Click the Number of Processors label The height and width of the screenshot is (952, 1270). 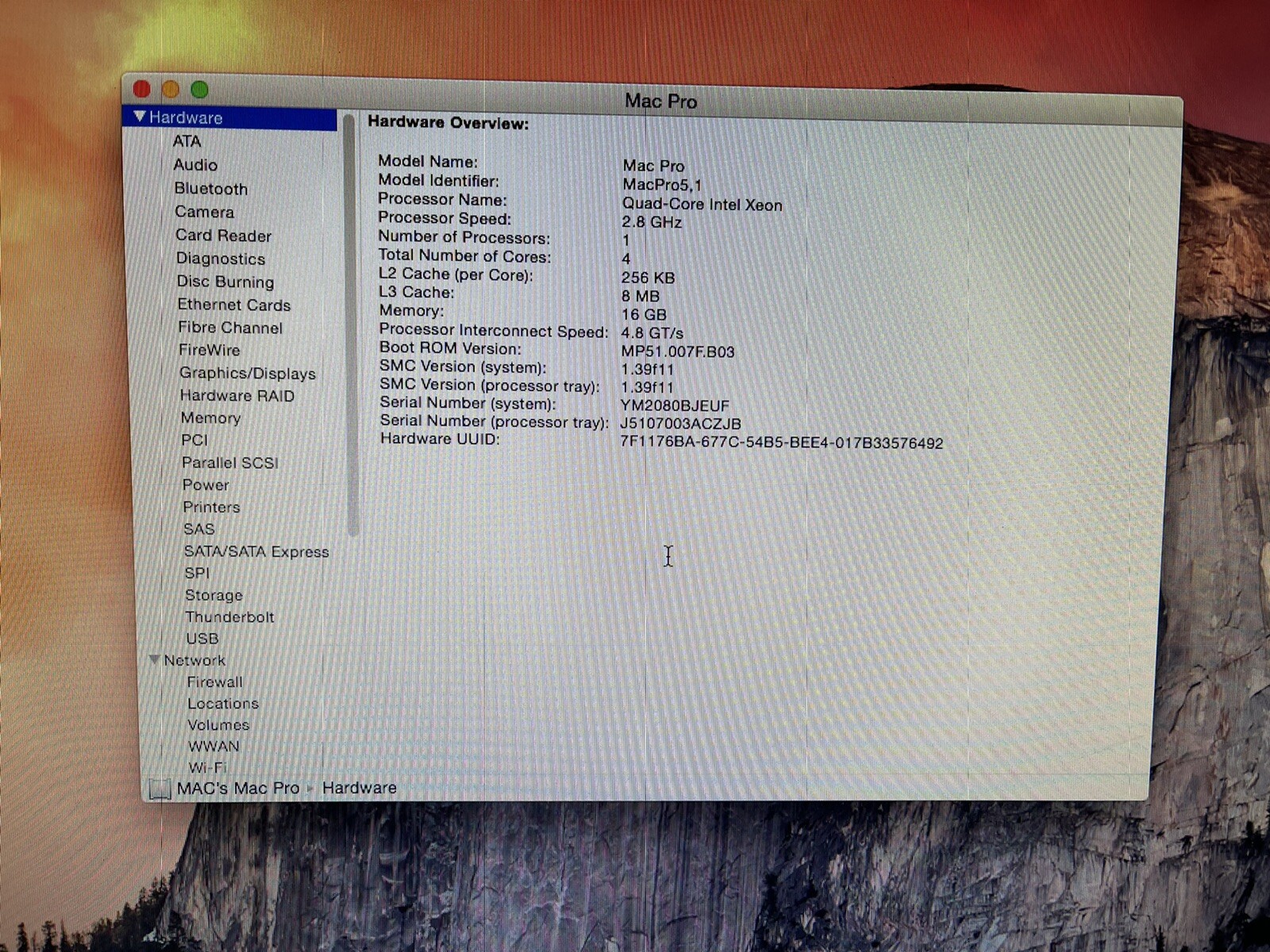coord(464,238)
